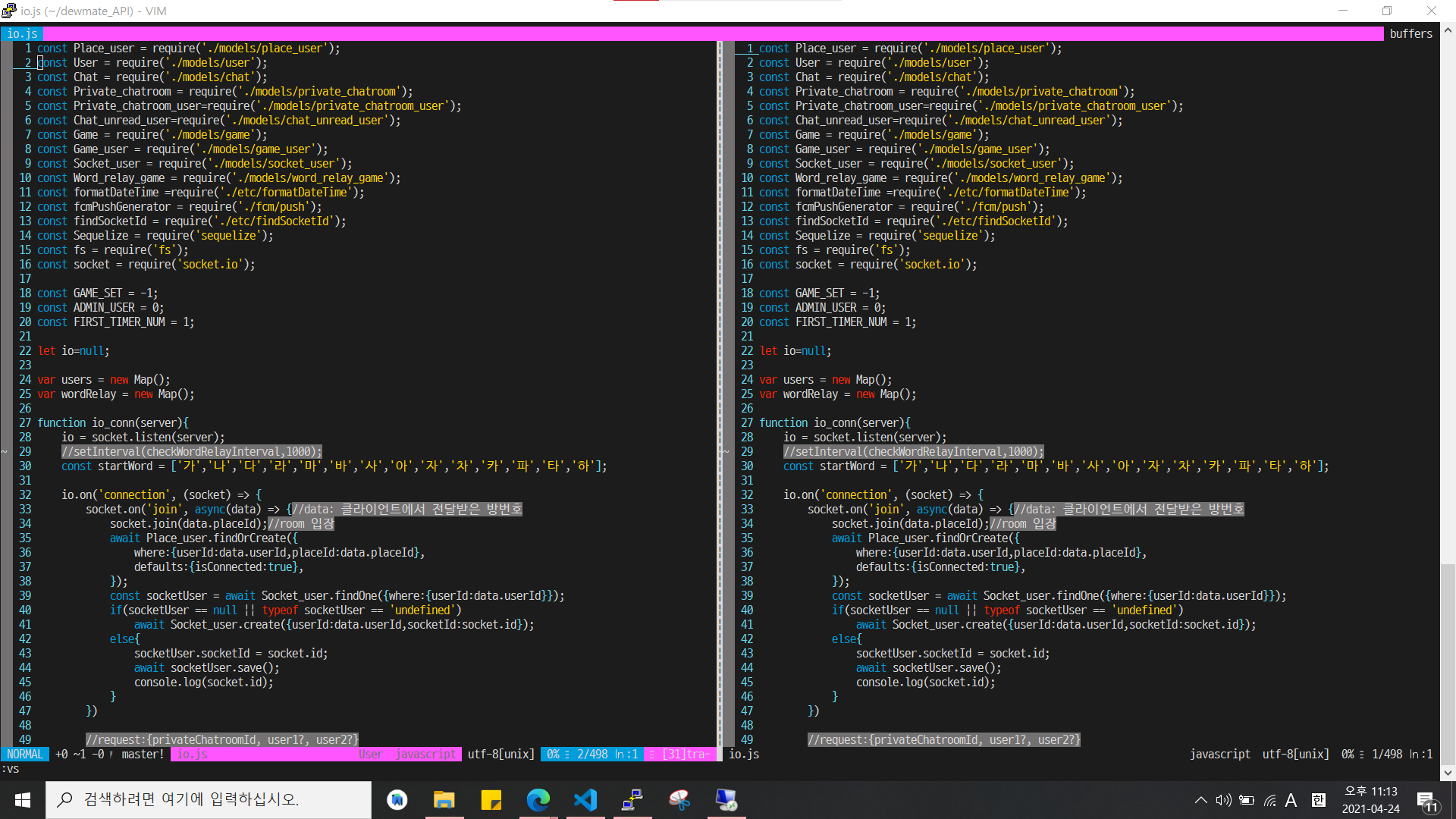Screen dimensions: 1456x819
Task: Open the notification center with the 11 badge
Action: 1426,801
